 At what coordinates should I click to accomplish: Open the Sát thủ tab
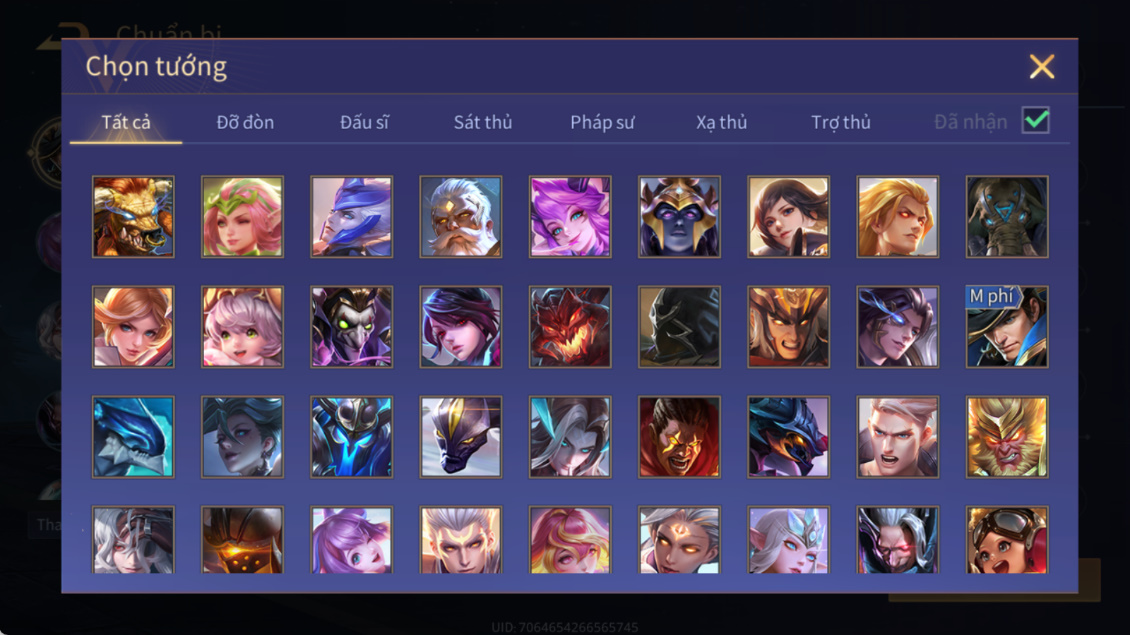pyautogui.click(x=483, y=122)
